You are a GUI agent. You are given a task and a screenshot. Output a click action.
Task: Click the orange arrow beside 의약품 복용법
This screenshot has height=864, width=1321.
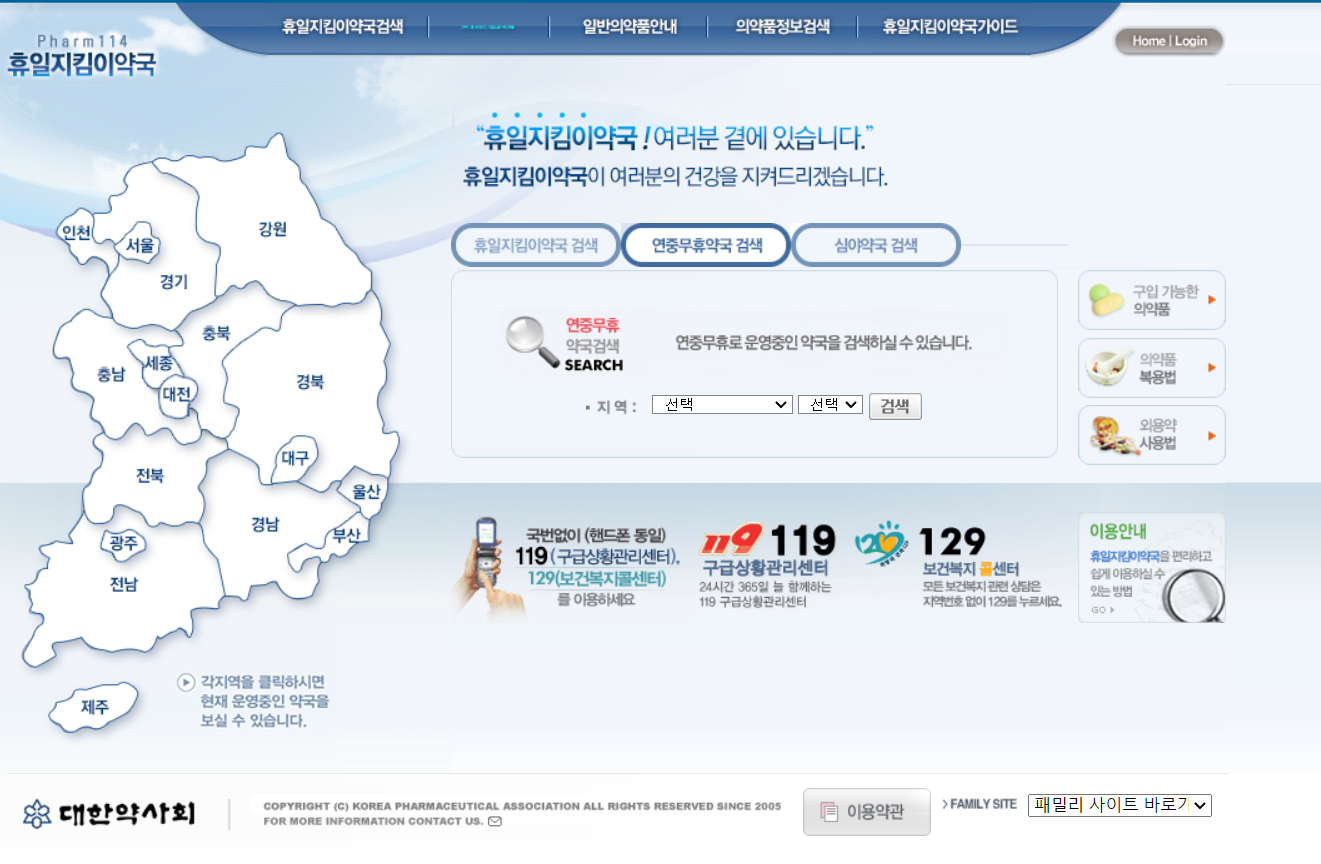click(x=1212, y=367)
